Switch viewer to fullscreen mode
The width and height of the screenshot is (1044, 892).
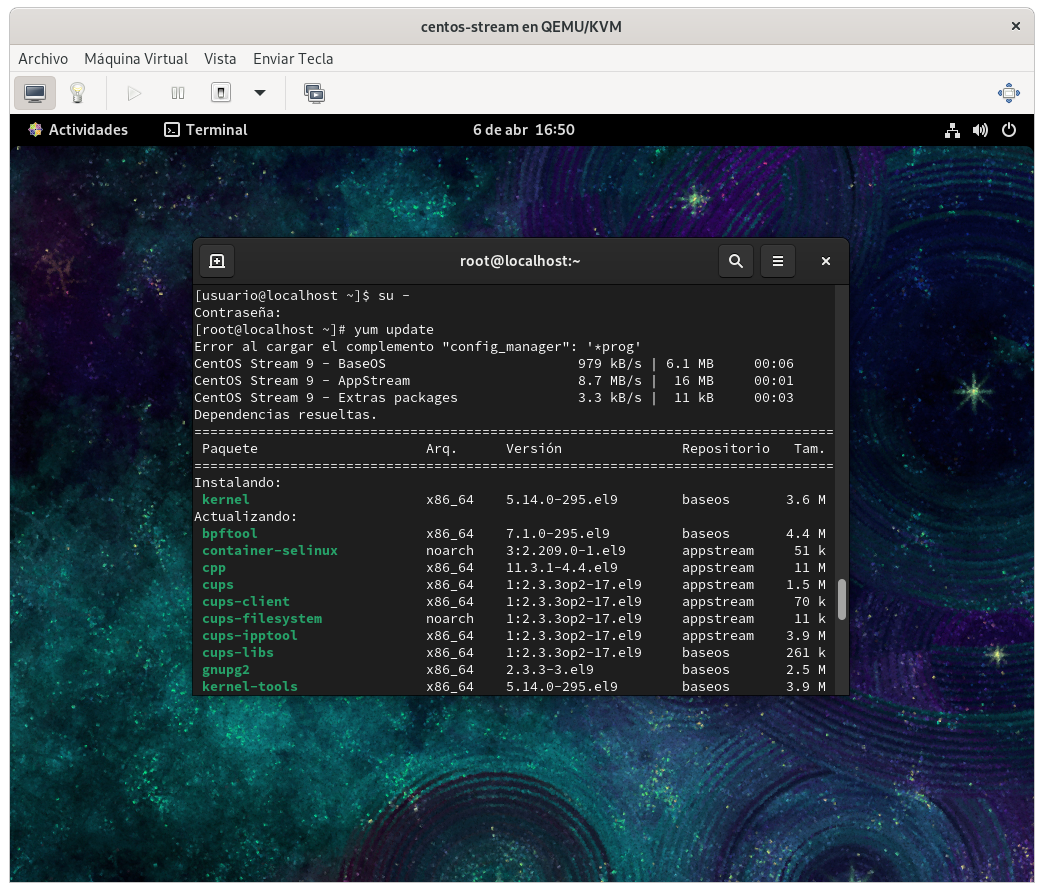tap(1008, 93)
